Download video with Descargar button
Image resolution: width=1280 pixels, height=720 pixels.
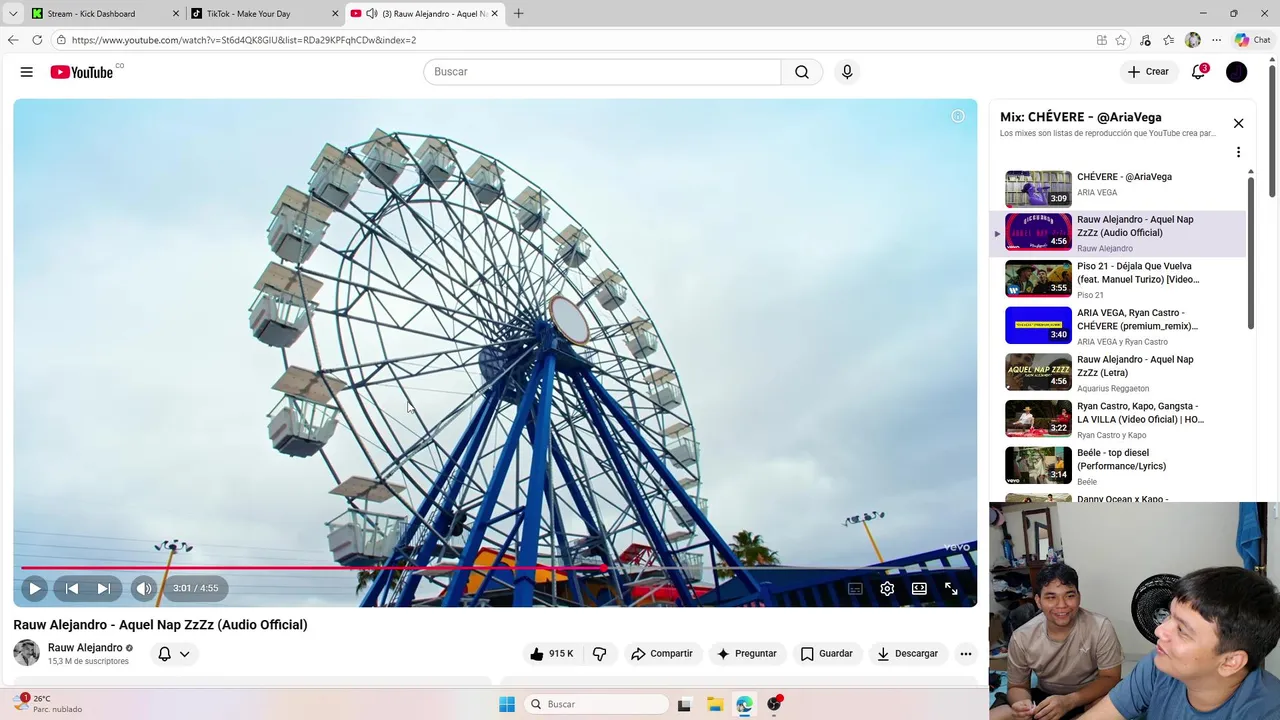tap(907, 654)
